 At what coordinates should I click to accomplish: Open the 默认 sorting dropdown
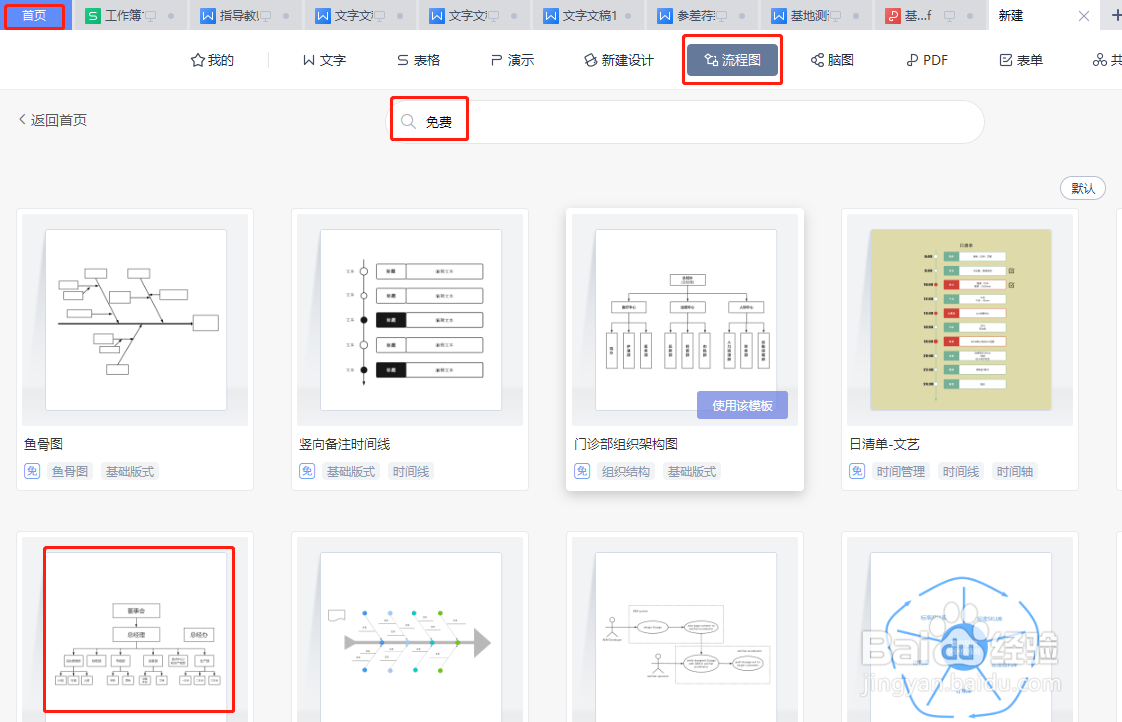coord(1083,187)
